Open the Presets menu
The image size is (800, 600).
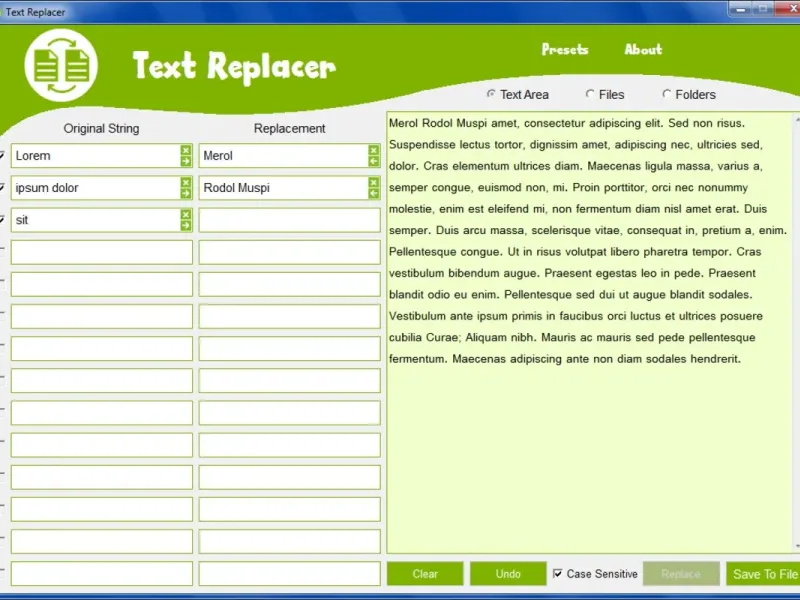coord(565,49)
